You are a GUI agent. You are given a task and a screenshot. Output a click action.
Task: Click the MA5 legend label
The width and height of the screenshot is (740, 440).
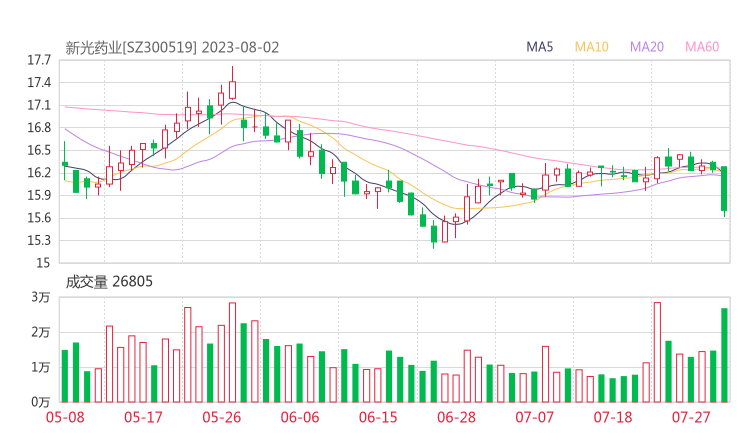pyautogui.click(x=539, y=47)
